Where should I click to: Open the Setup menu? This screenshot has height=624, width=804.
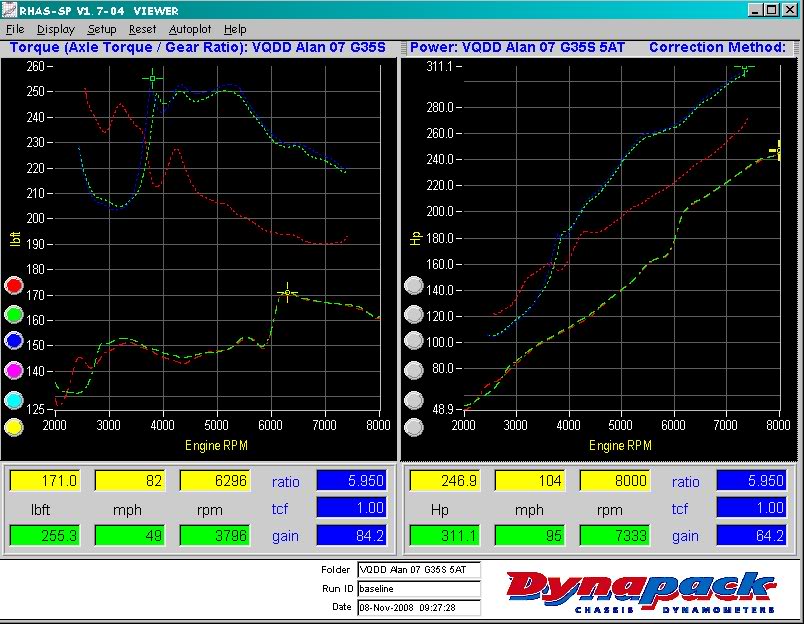tap(102, 29)
